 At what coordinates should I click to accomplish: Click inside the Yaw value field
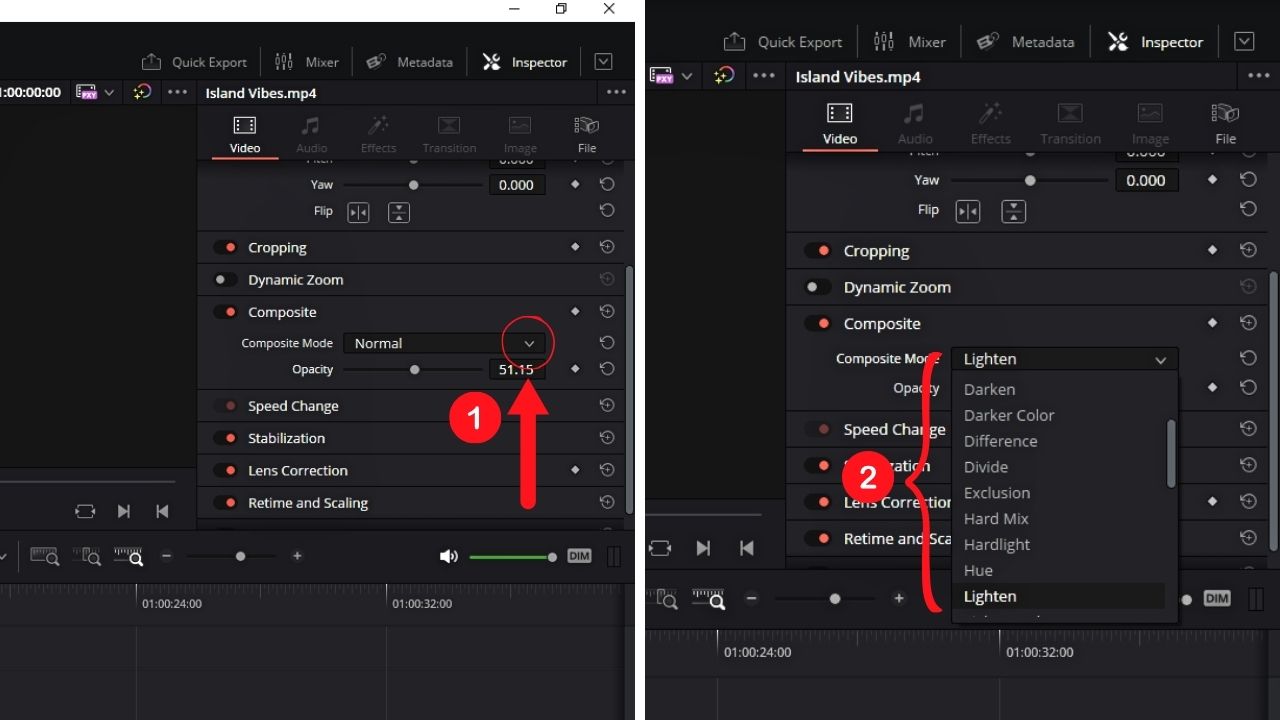pyautogui.click(x=517, y=184)
